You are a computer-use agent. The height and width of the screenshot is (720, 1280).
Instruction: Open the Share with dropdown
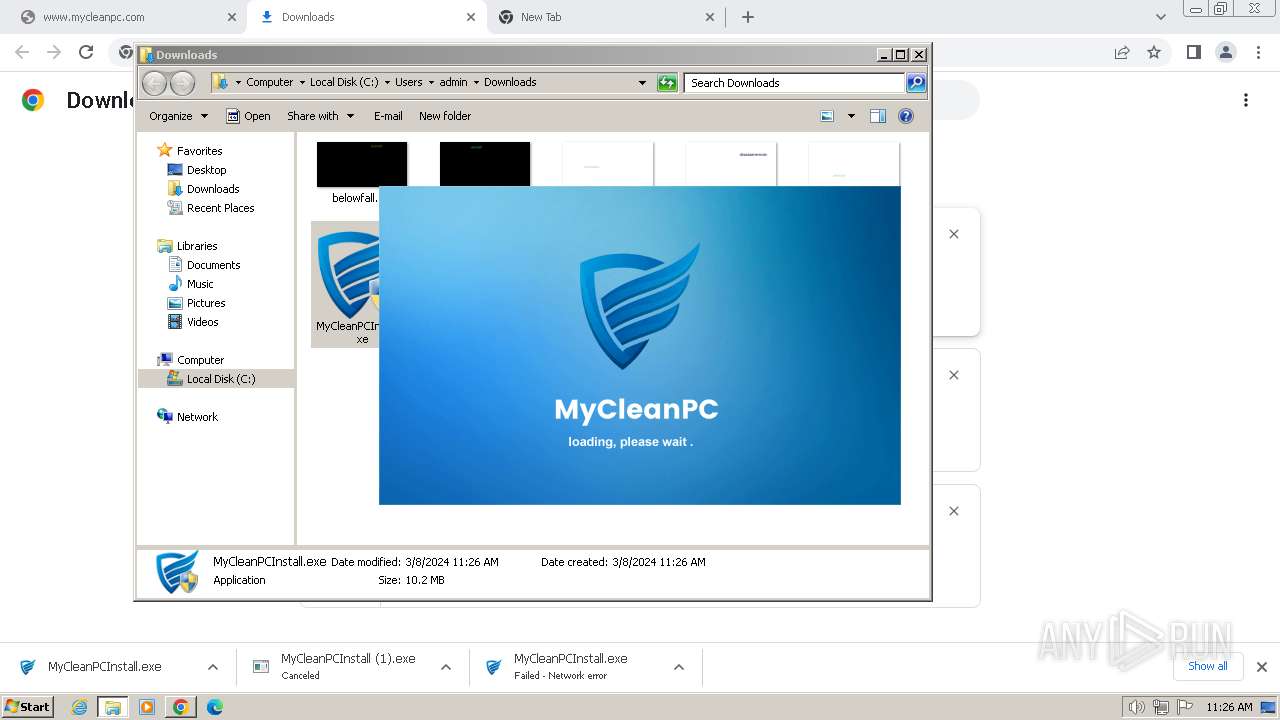(320, 116)
